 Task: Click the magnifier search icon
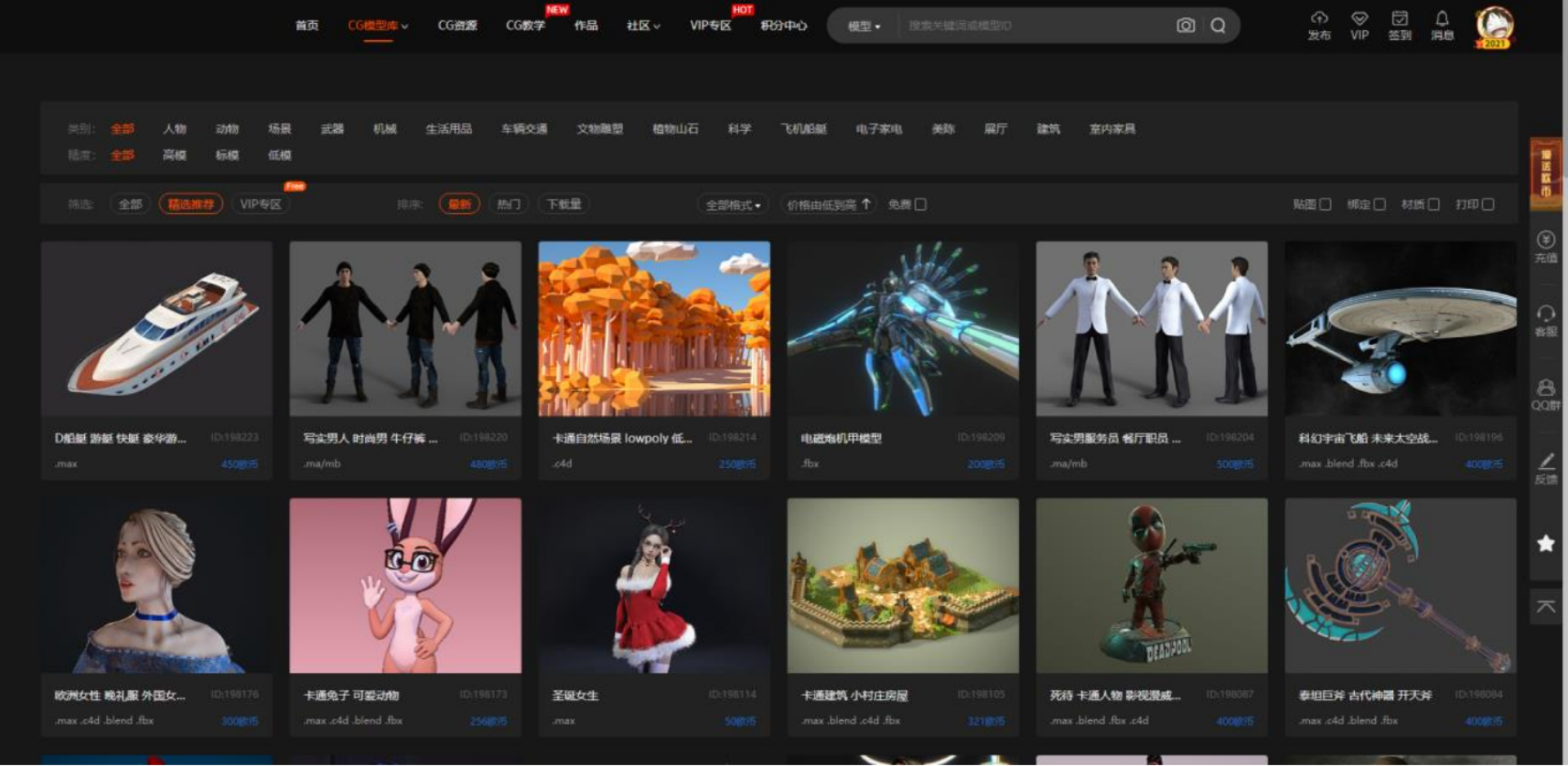[x=1218, y=26]
